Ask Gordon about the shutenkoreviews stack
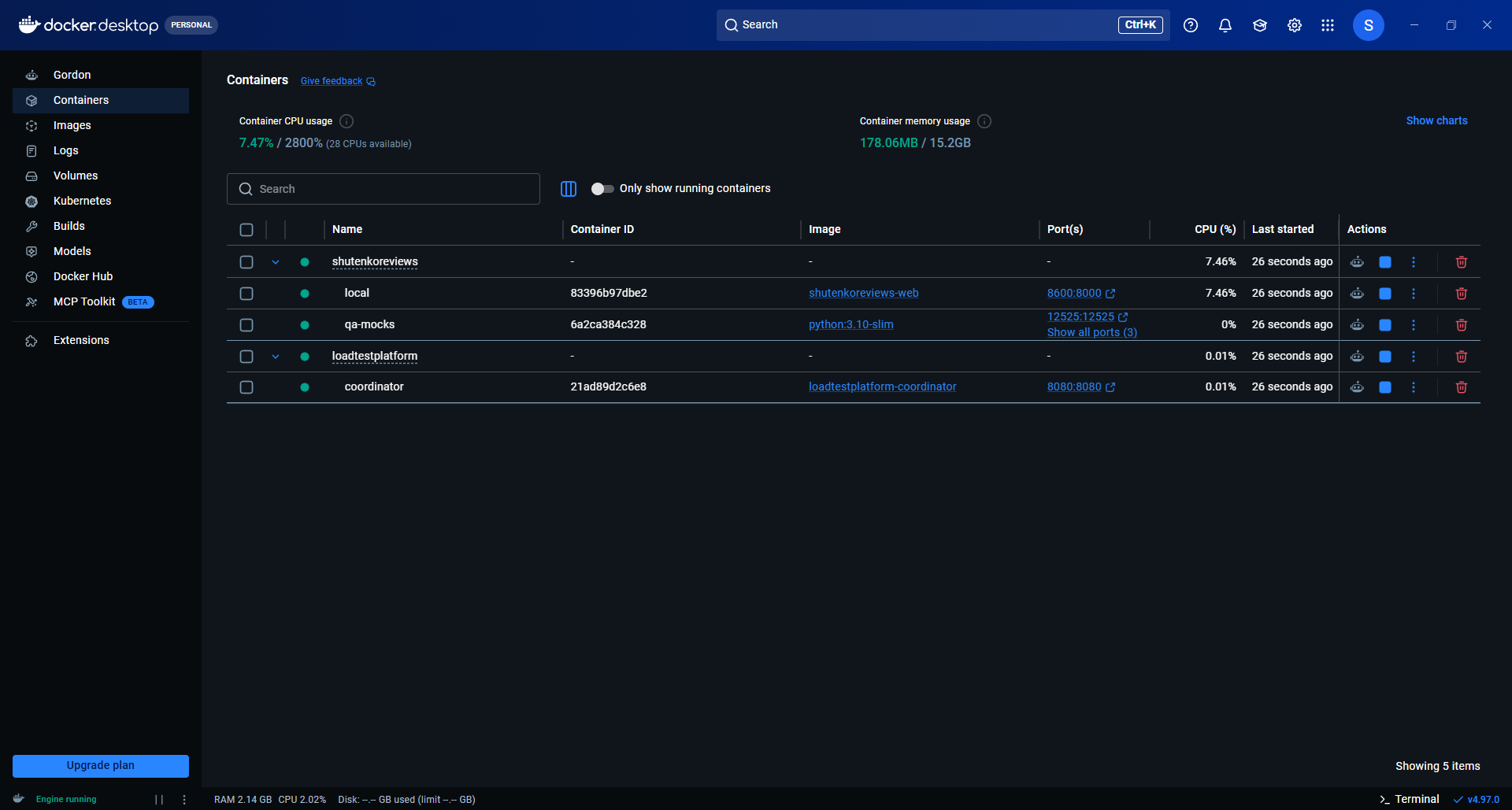Screen dimensions: 1512x810 1357,262
